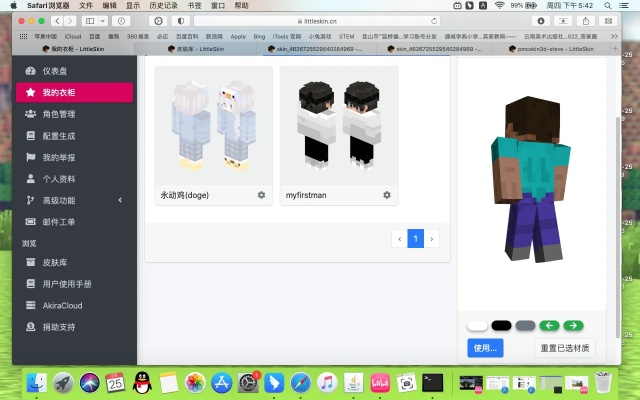Screen dimensions: 640x400
Task: Open gear settings for 永动鸡(doge)
Action: click(261, 195)
